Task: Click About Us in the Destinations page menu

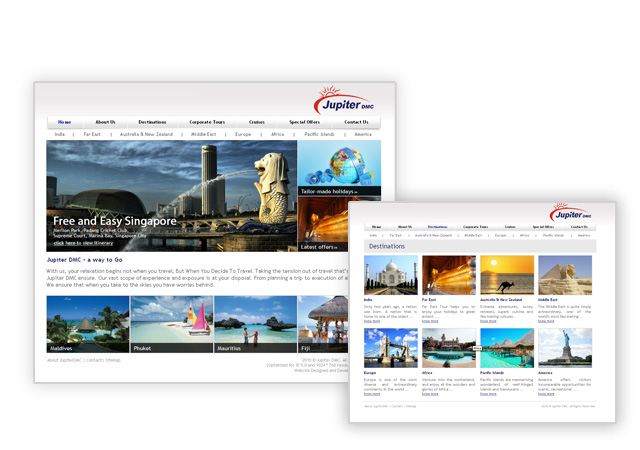Action: pos(405,227)
